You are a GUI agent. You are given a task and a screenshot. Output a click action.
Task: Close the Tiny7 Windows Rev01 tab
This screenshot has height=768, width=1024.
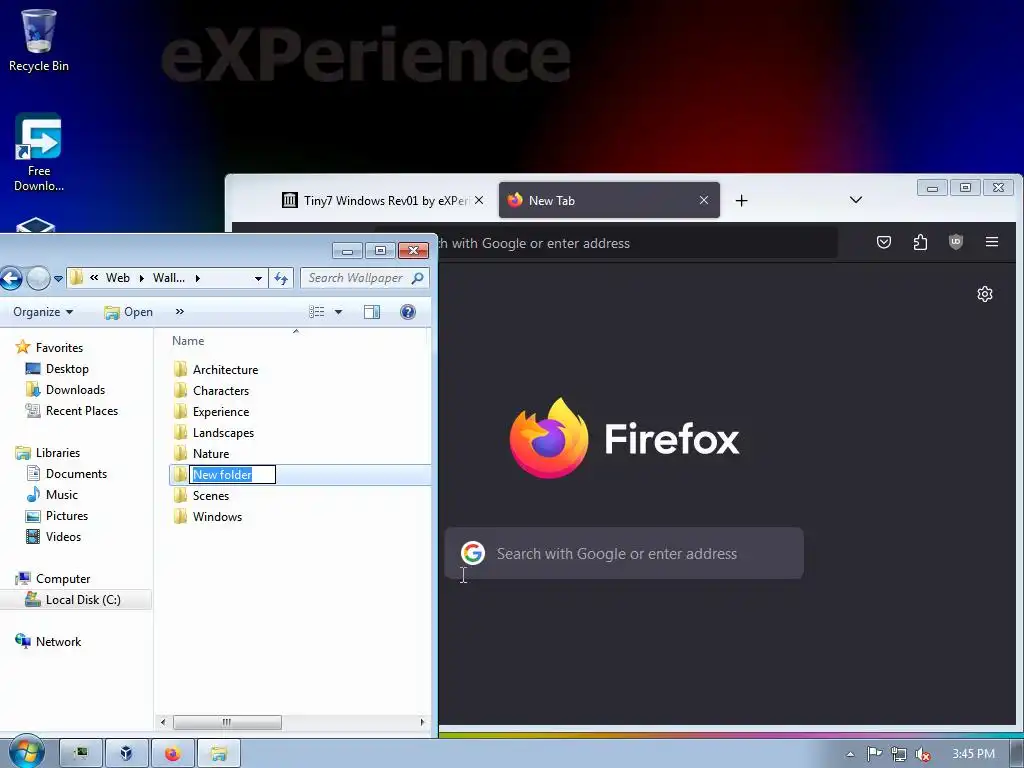click(479, 200)
